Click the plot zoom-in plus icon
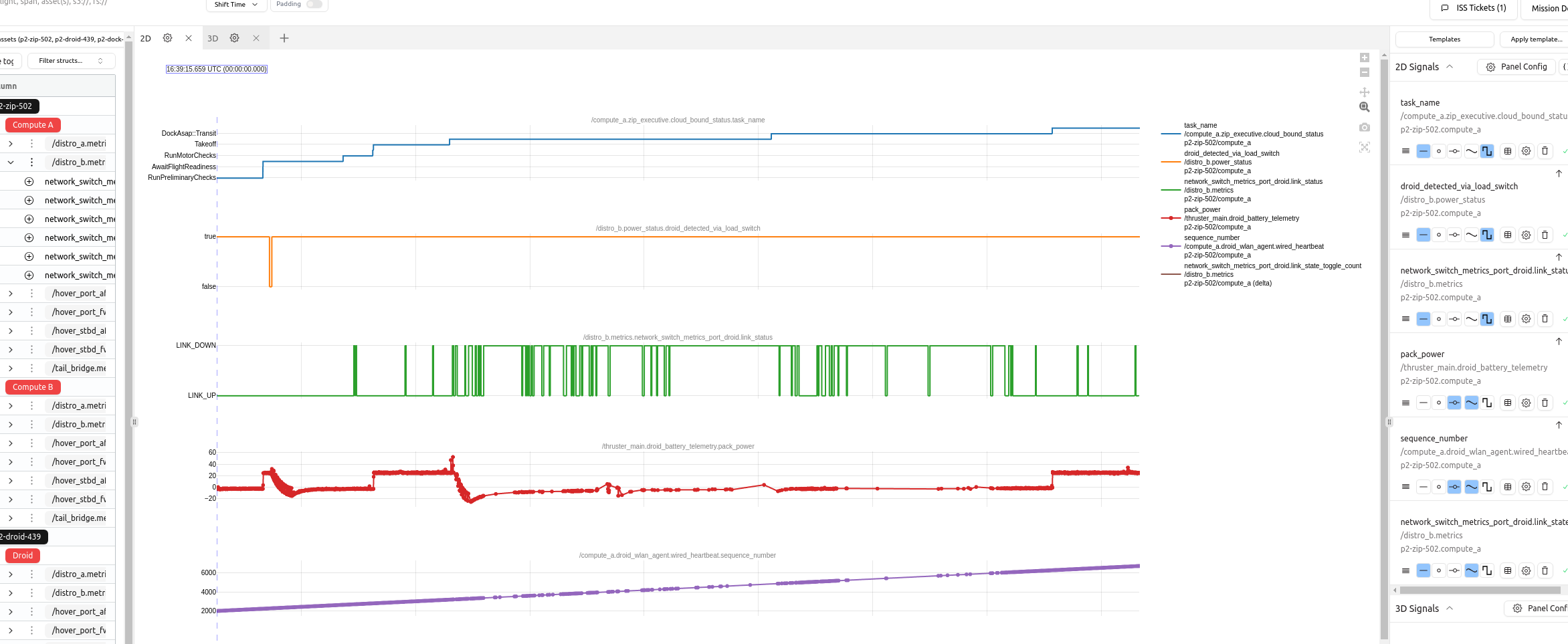Image resolution: width=1568 pixels, height=644 pixels. [1365, 58]
